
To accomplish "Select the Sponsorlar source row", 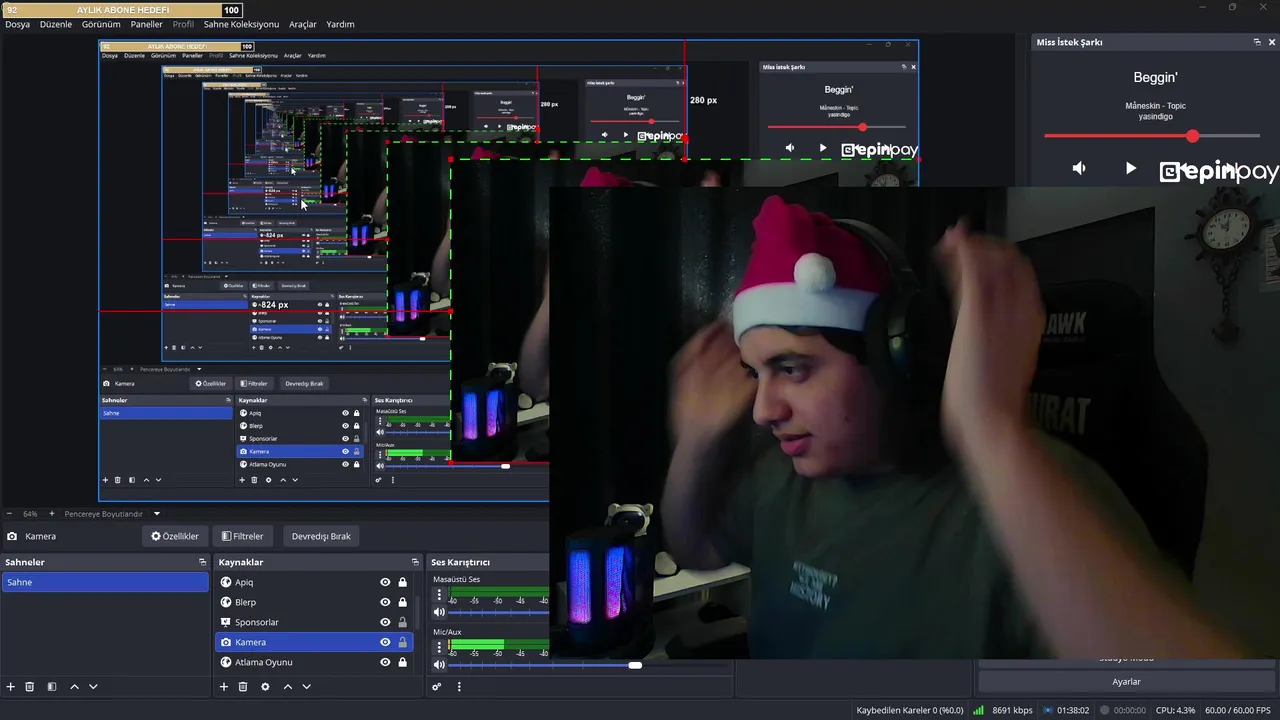I will (x=314, y=622).
